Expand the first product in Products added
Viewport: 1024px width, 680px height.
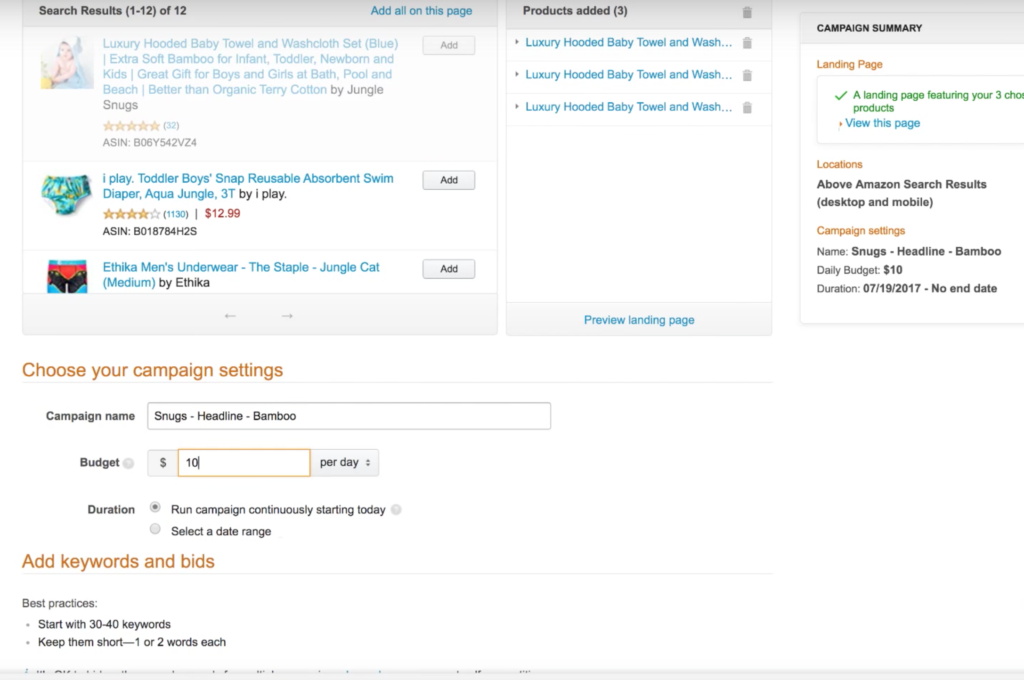tap(517, 43)
